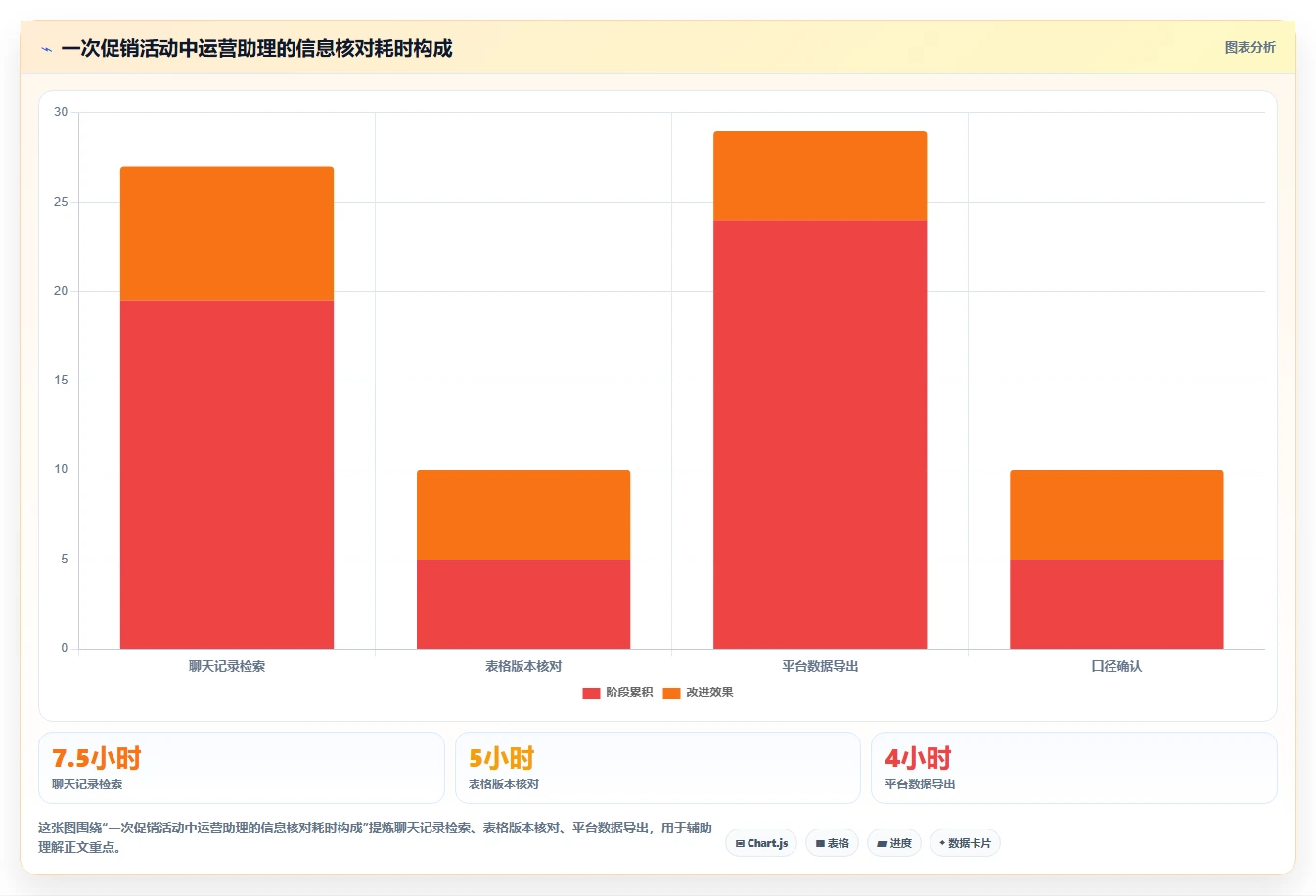Toggle the red 阶段累积 legend swatch

click(591, 693)
